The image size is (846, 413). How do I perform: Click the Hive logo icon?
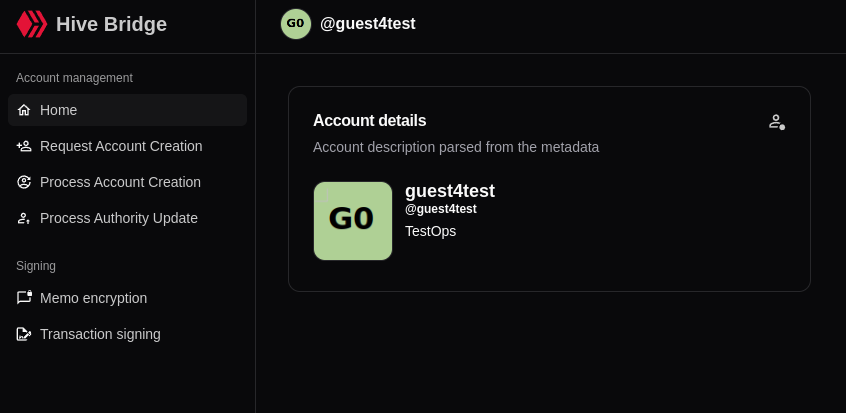(x=32, y=24)
